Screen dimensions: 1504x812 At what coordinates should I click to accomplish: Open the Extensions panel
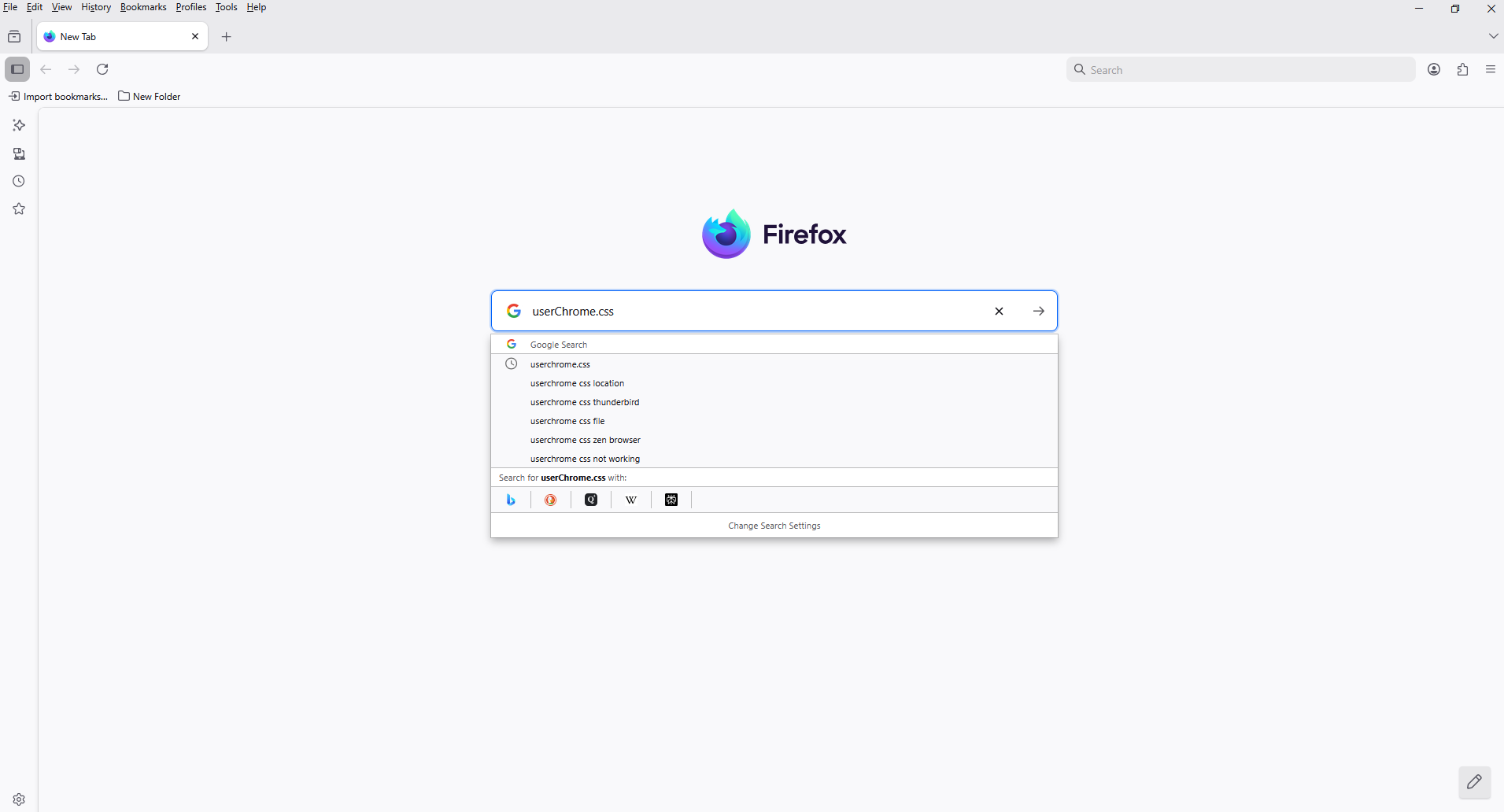click(x=1462, y=69)
